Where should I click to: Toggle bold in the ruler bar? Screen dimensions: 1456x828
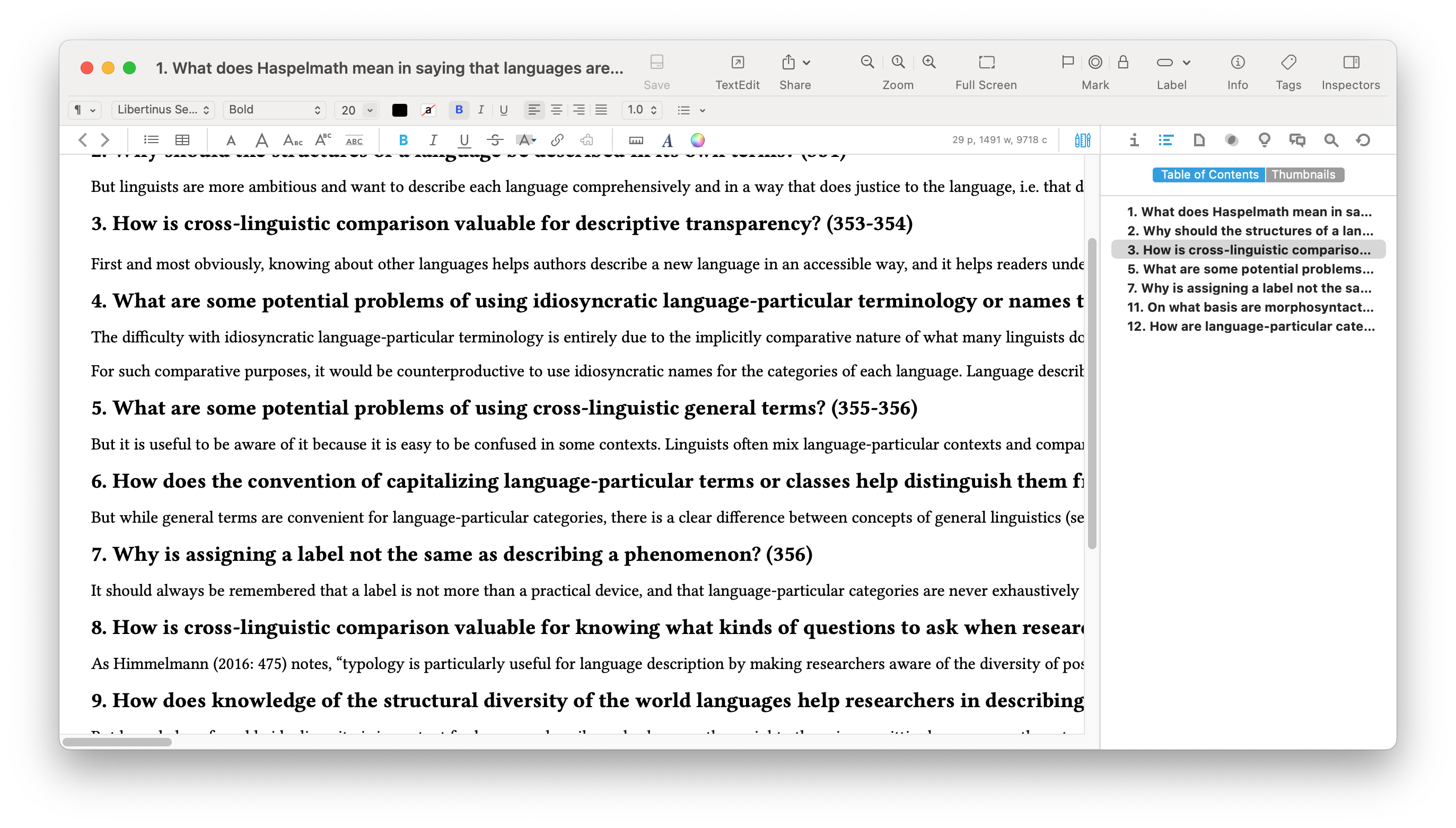click(459, 110)
